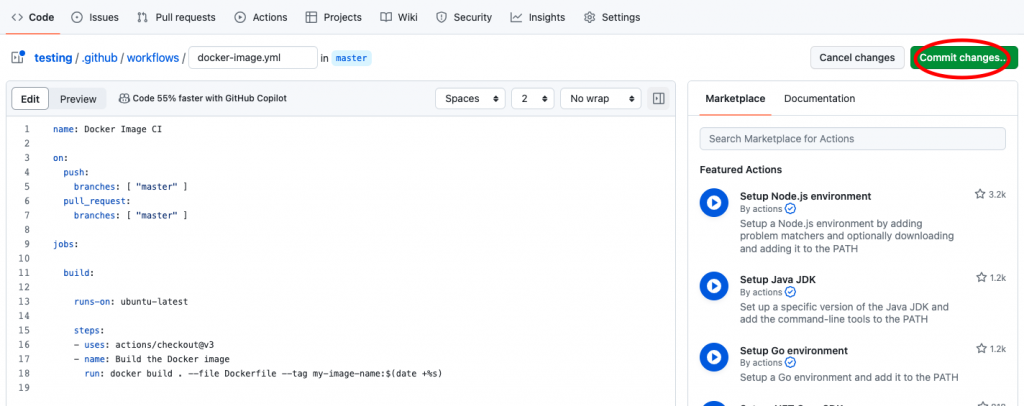Click the Copilot icon in editor toolbar
1024x406 pixels.
[124, 99]
